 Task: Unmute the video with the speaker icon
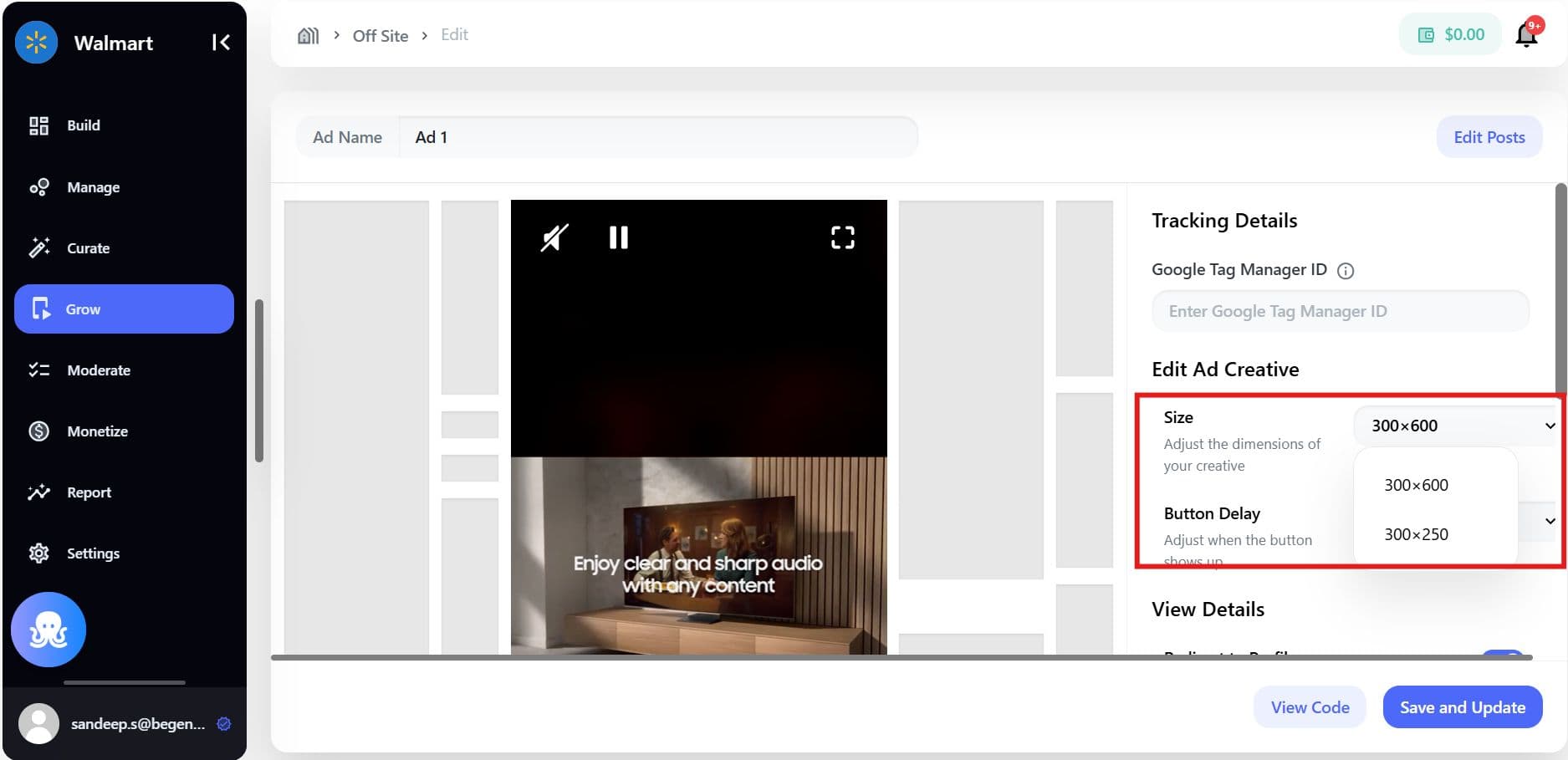(x=554, y=237)
